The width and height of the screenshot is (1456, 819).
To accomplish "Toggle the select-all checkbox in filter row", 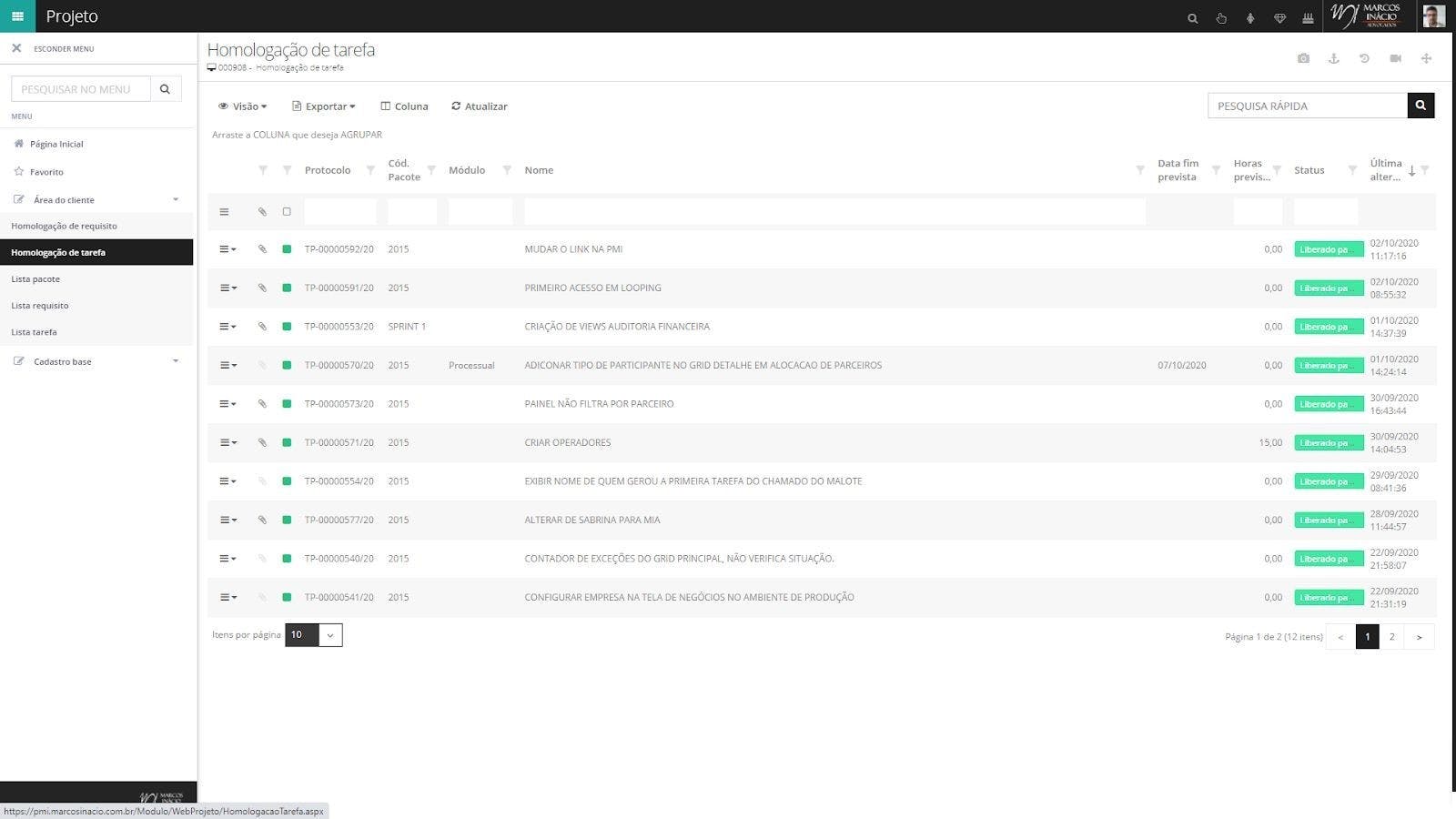I will [287, 212].
